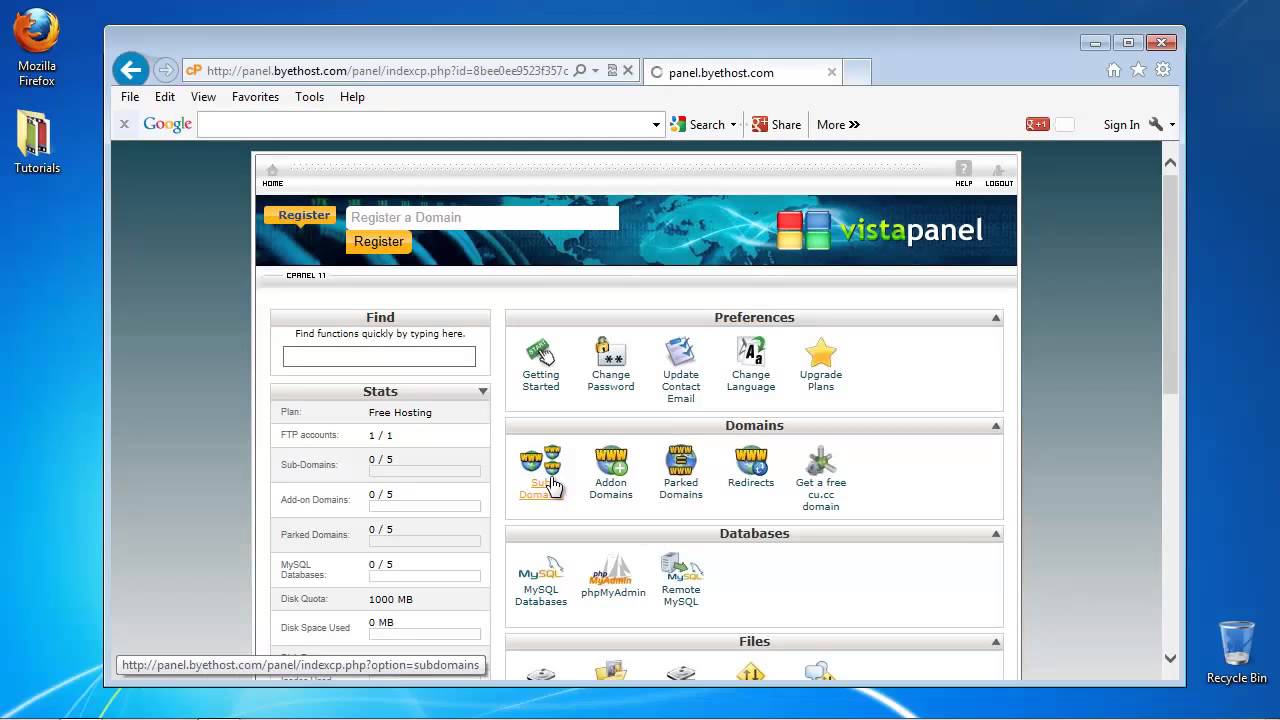Click the Share toolbar button
The height and width of the screenshot is (720, 1280).
pyautogui.click(x=777, y=125)
